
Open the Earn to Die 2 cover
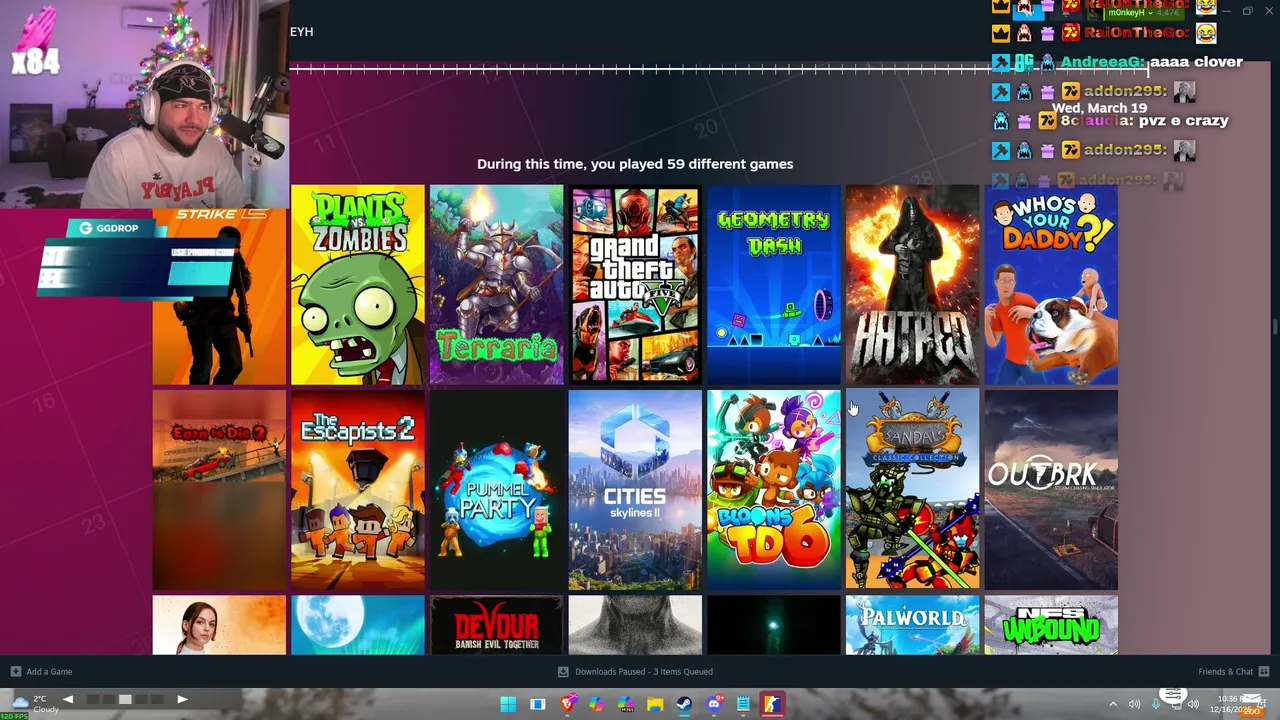coord(219,490)
